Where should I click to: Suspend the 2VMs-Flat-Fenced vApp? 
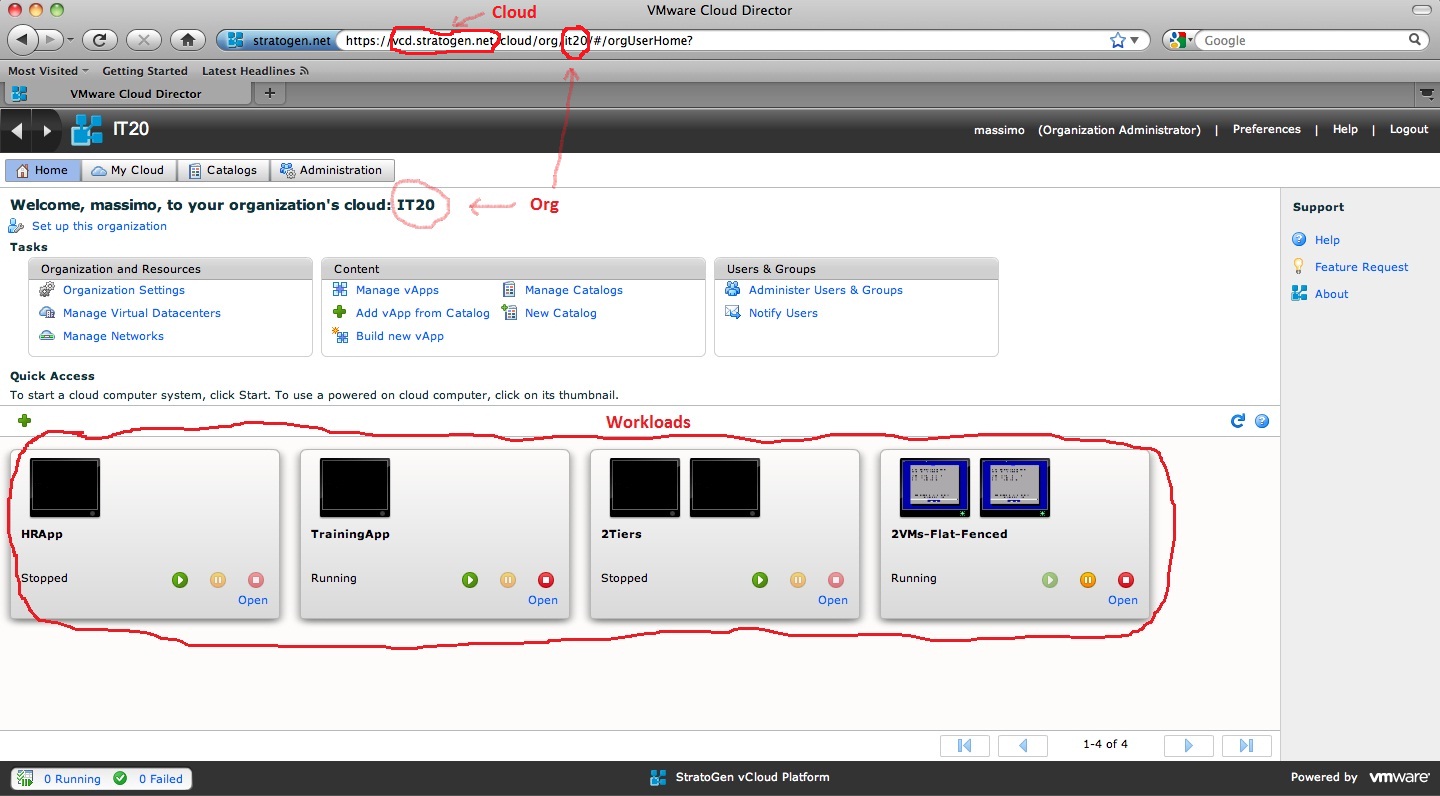(x=1088, y=579)
